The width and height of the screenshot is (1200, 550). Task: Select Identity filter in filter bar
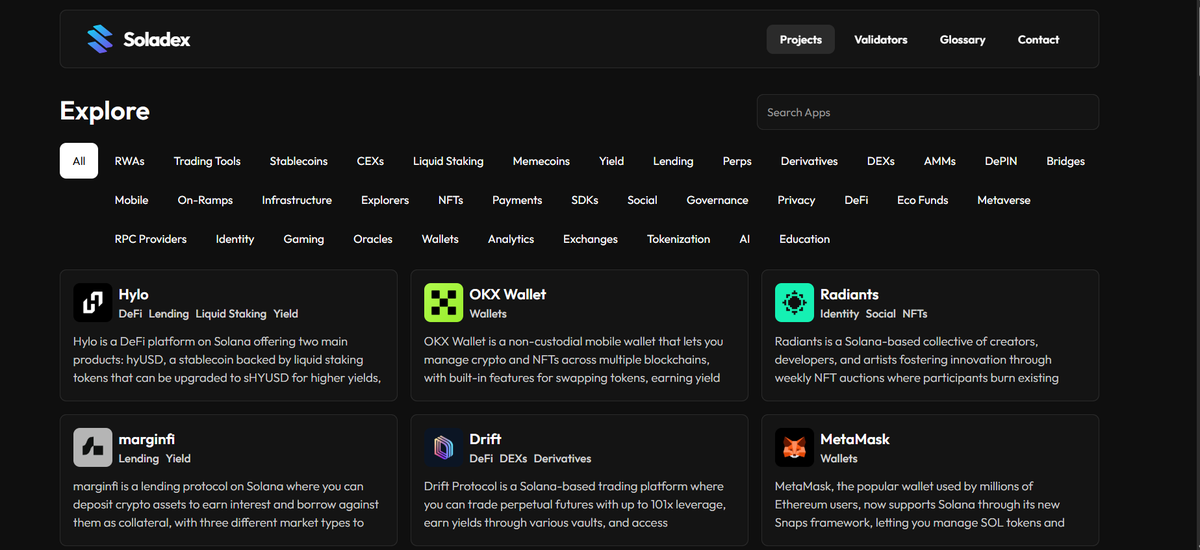tap(235, 239)
